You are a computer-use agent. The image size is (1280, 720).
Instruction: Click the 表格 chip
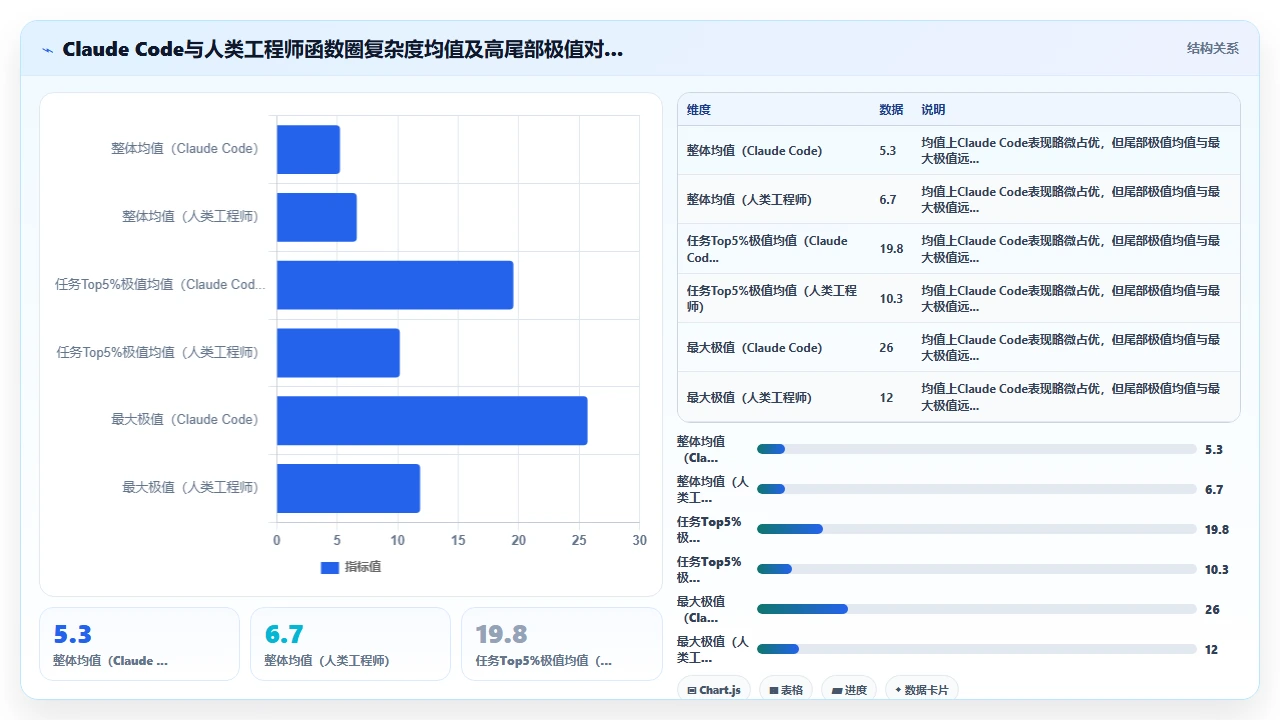click(786, 689)
